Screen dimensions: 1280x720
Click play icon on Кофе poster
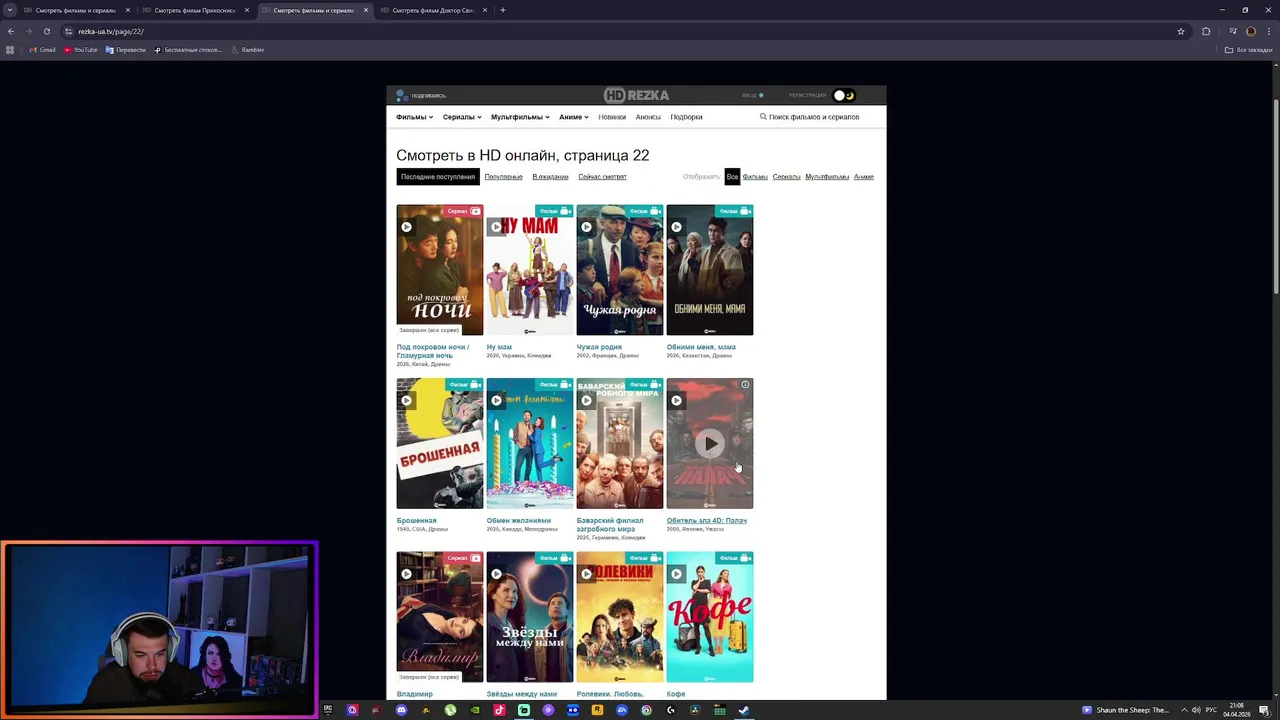[676, 574]
